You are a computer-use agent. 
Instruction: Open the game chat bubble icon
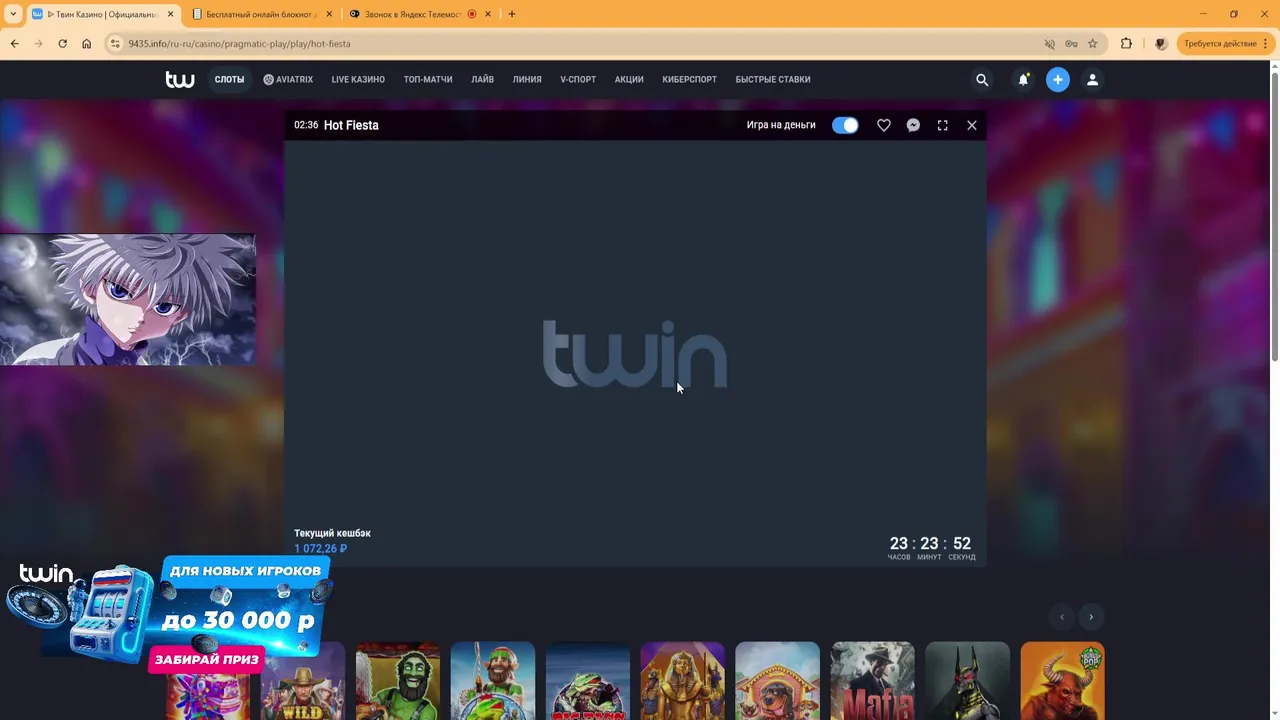coord(913,125)
